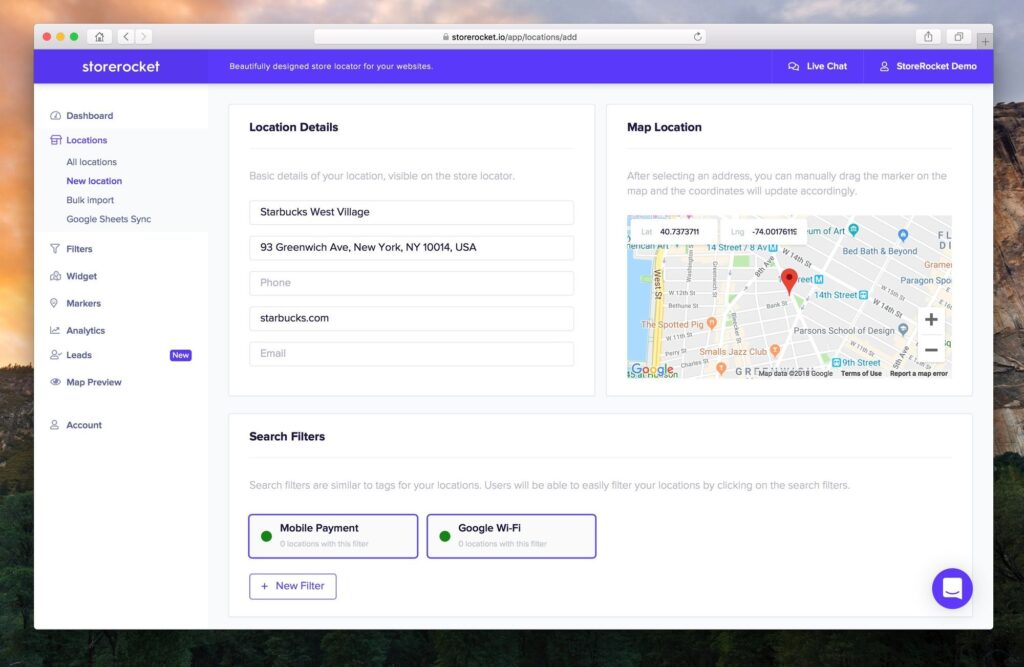Click the Dashboard icon in sidebar

[55, 116]
